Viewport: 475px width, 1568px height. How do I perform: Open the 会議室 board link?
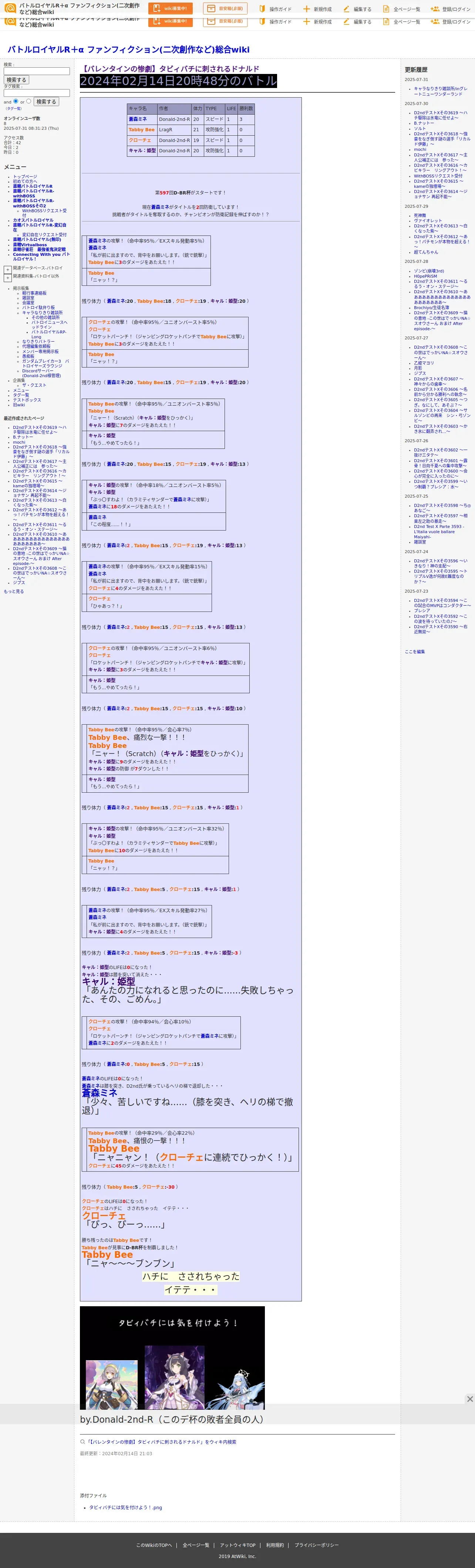pyautogui.click(x=28, y=302)
